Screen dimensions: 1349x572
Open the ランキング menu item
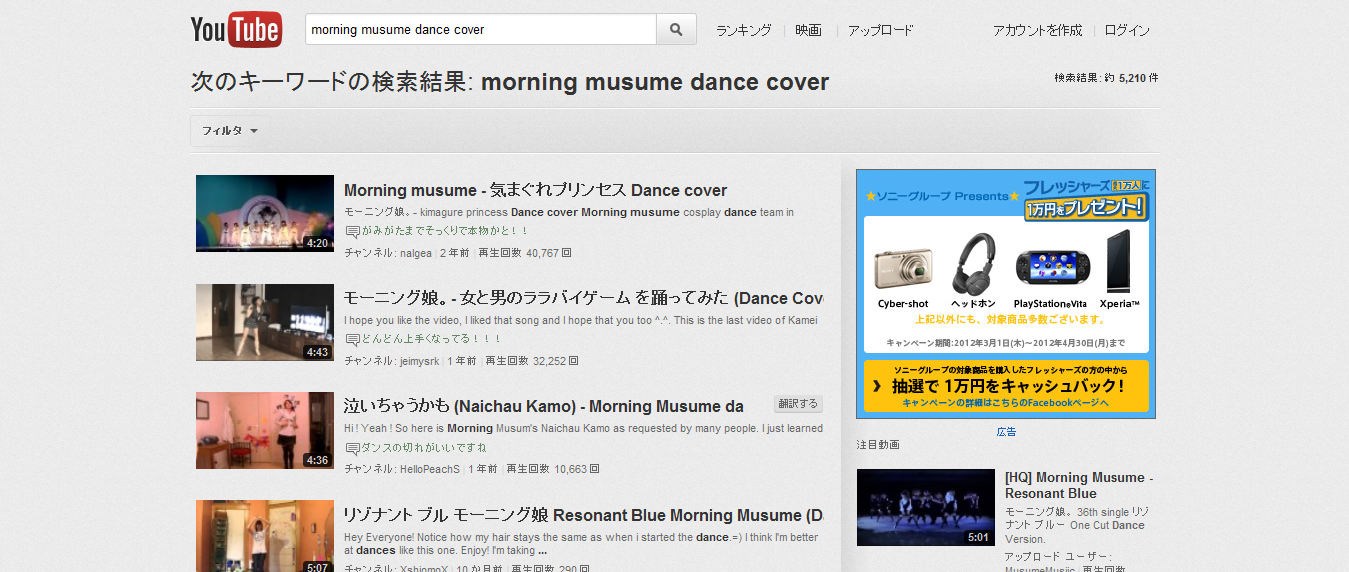point(743,30)
